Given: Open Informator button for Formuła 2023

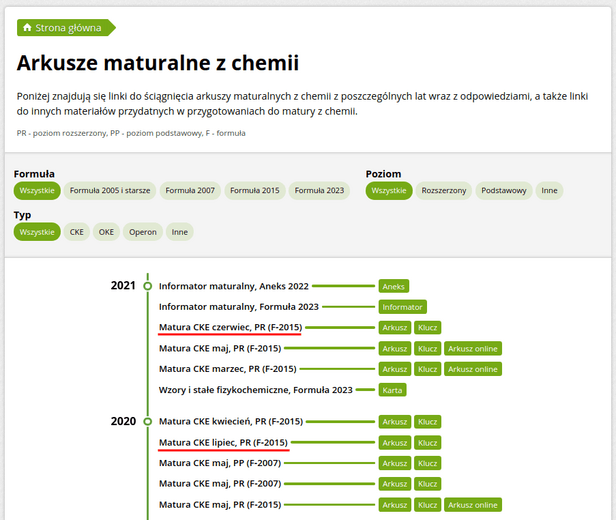Looking at the screenshot, I should point(403,307).
